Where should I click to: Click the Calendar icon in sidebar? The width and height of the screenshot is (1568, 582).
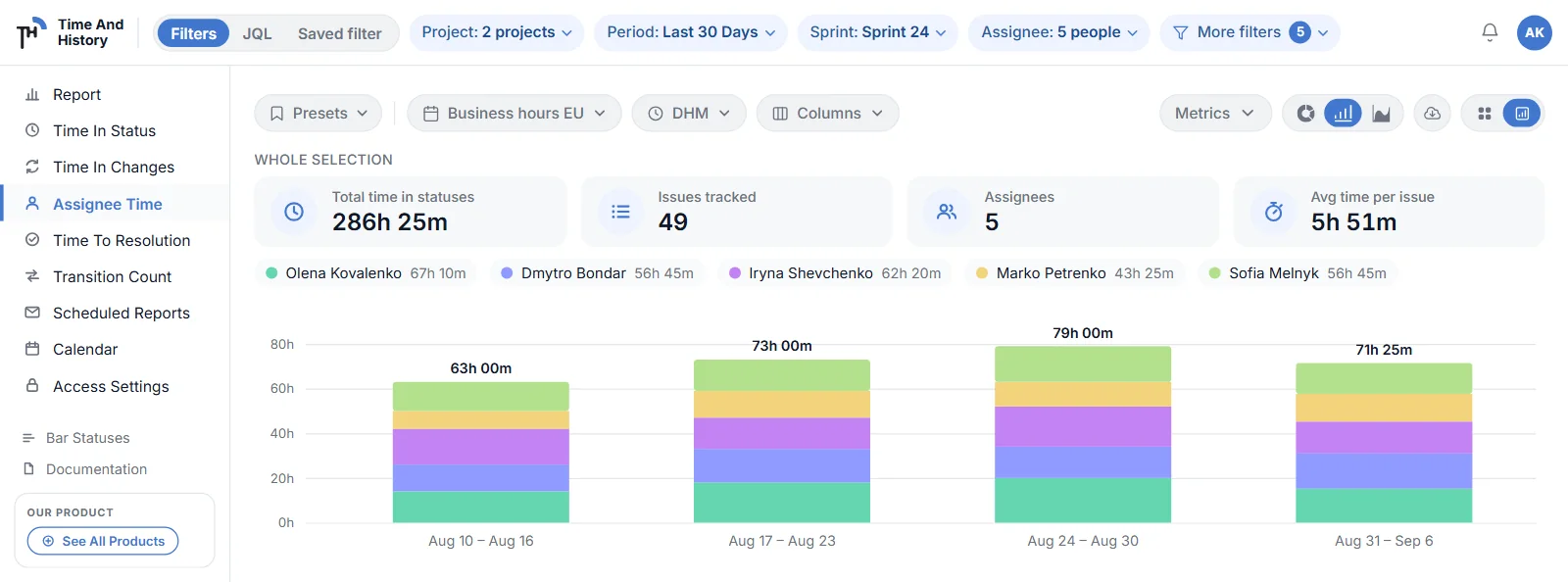(x=32, y=349)
